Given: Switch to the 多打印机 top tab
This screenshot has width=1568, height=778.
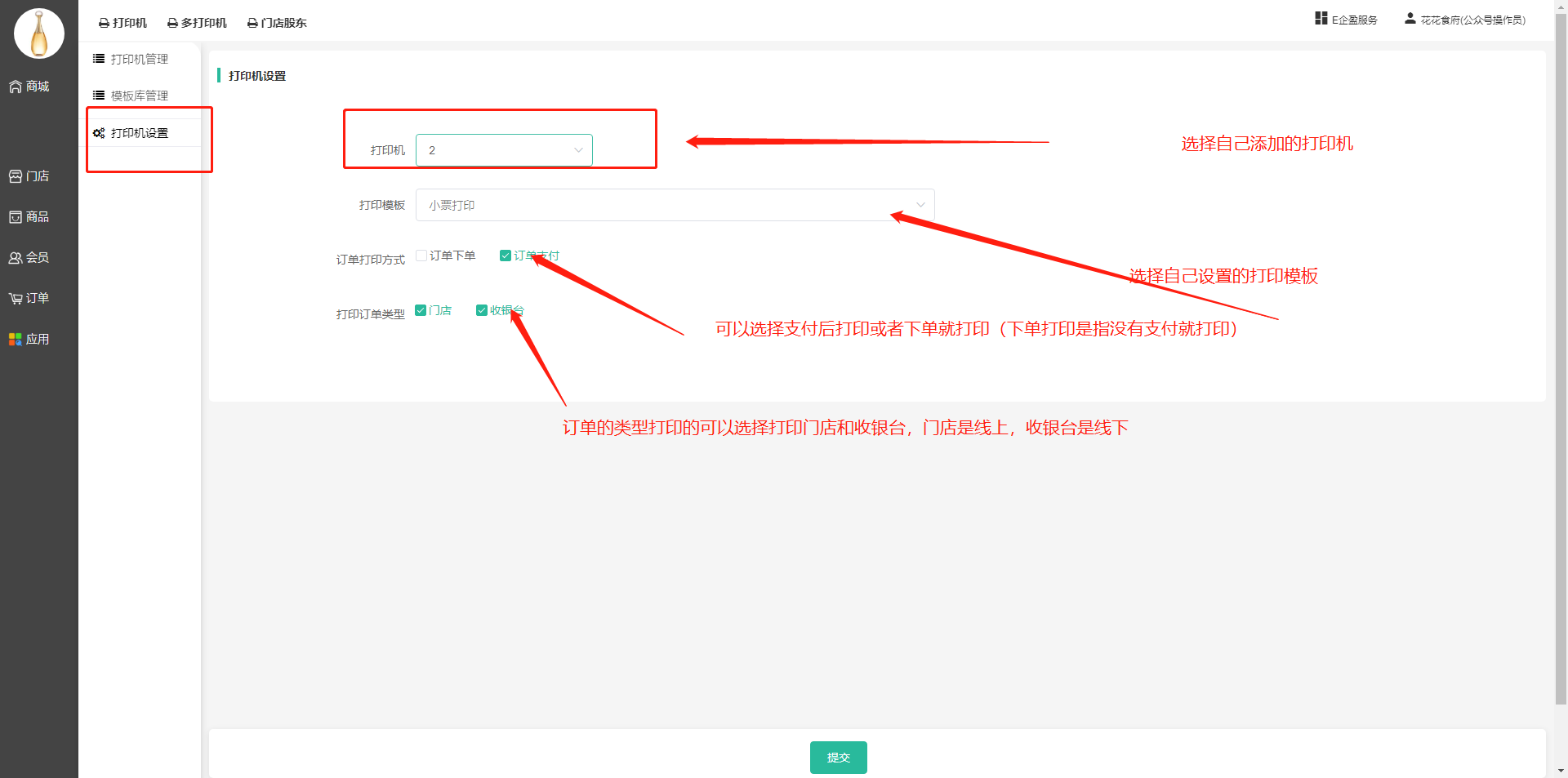Looking at the screenshot, I should click(197, 23).
